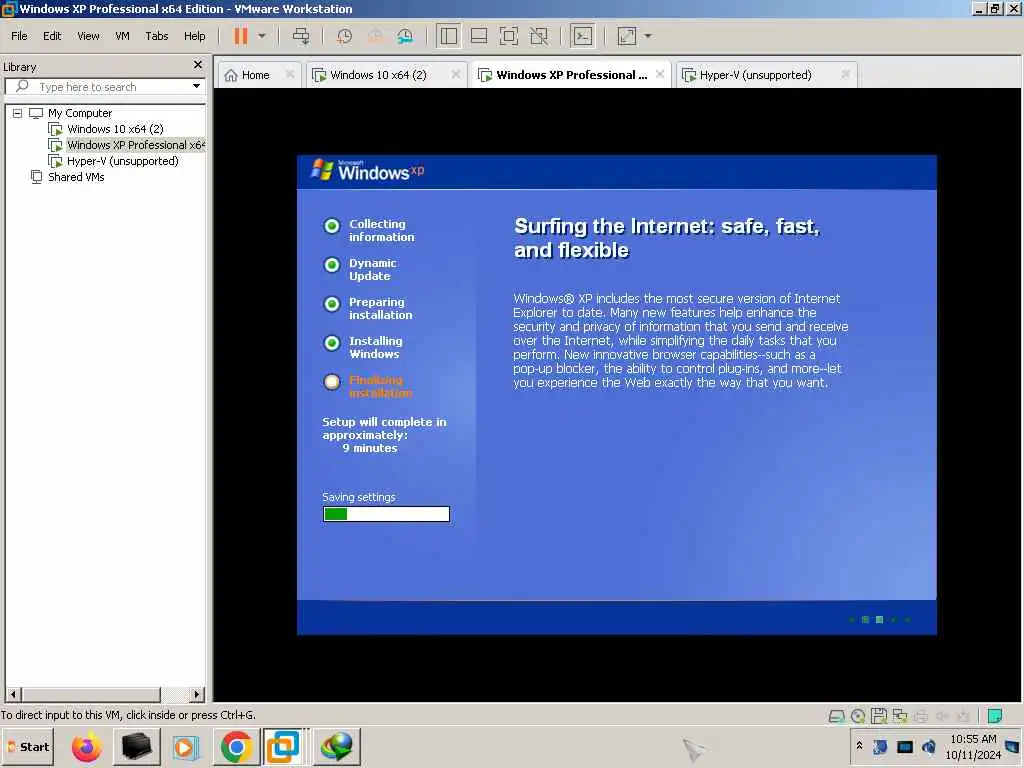Select the Windows XP Professional tab

(x=571, y=75)
